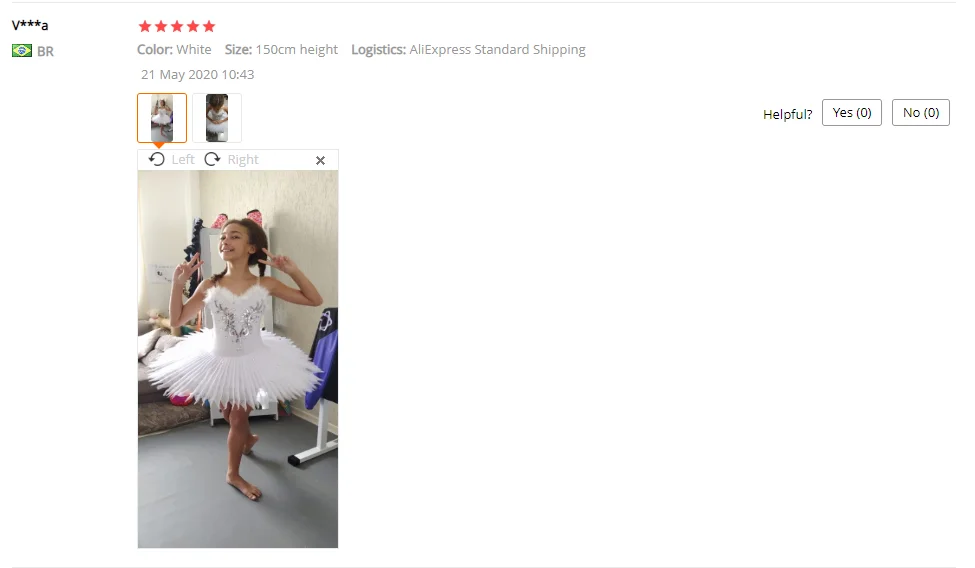Click the "Color: White" attribute text

click(174, 50)
